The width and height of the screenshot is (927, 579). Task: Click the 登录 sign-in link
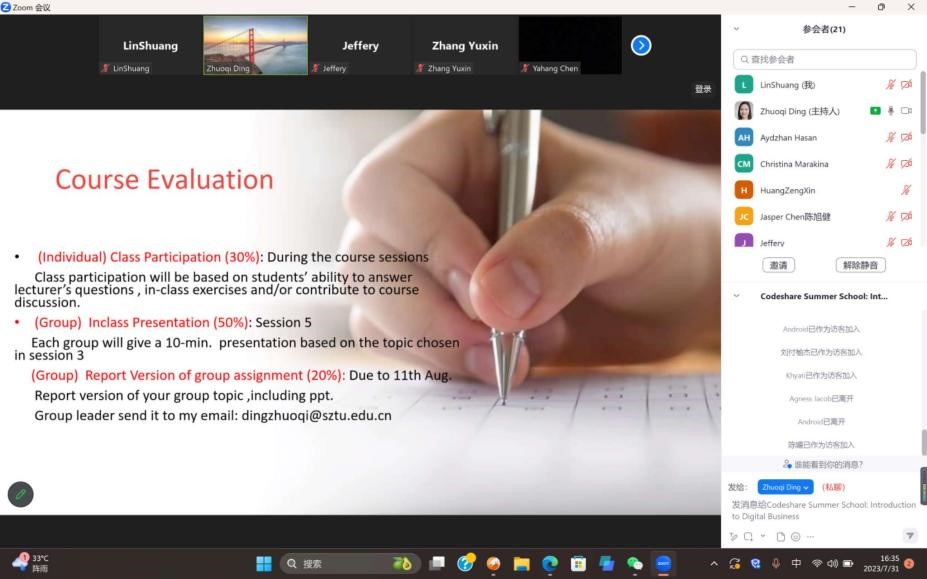point(703,89)
